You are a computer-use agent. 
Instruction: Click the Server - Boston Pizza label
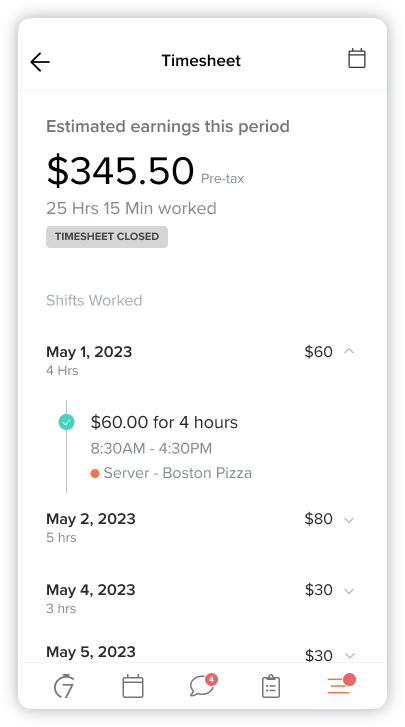pyautogui.click(x=177, y=473)
